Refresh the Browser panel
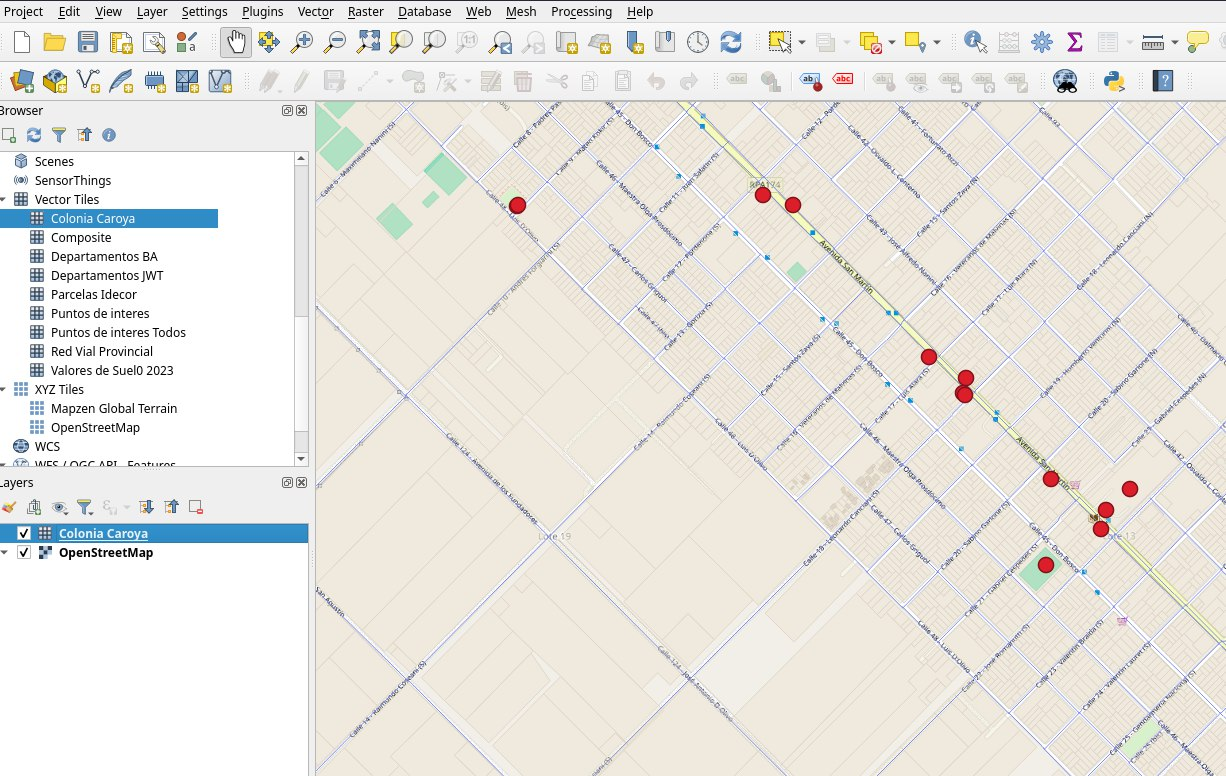 tap(34, 134)
